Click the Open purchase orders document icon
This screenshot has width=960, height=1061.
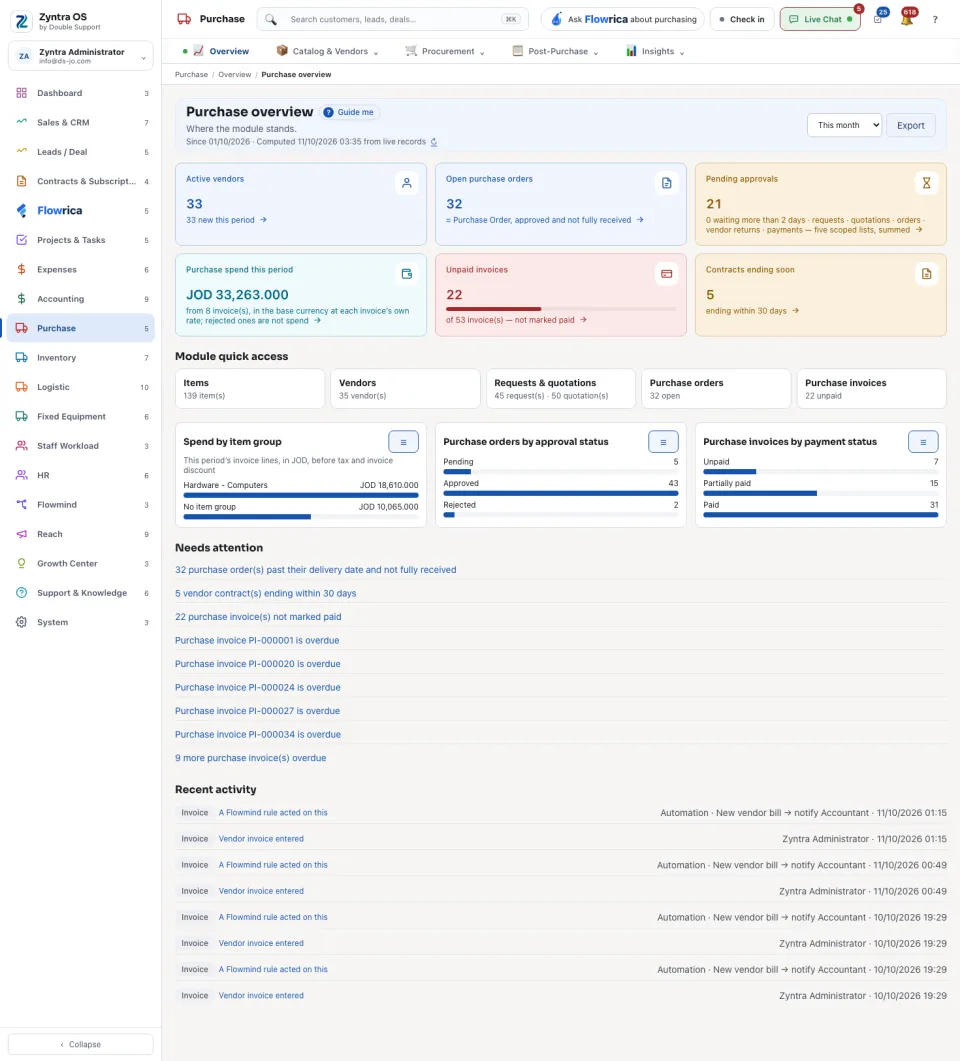(666, 183)
